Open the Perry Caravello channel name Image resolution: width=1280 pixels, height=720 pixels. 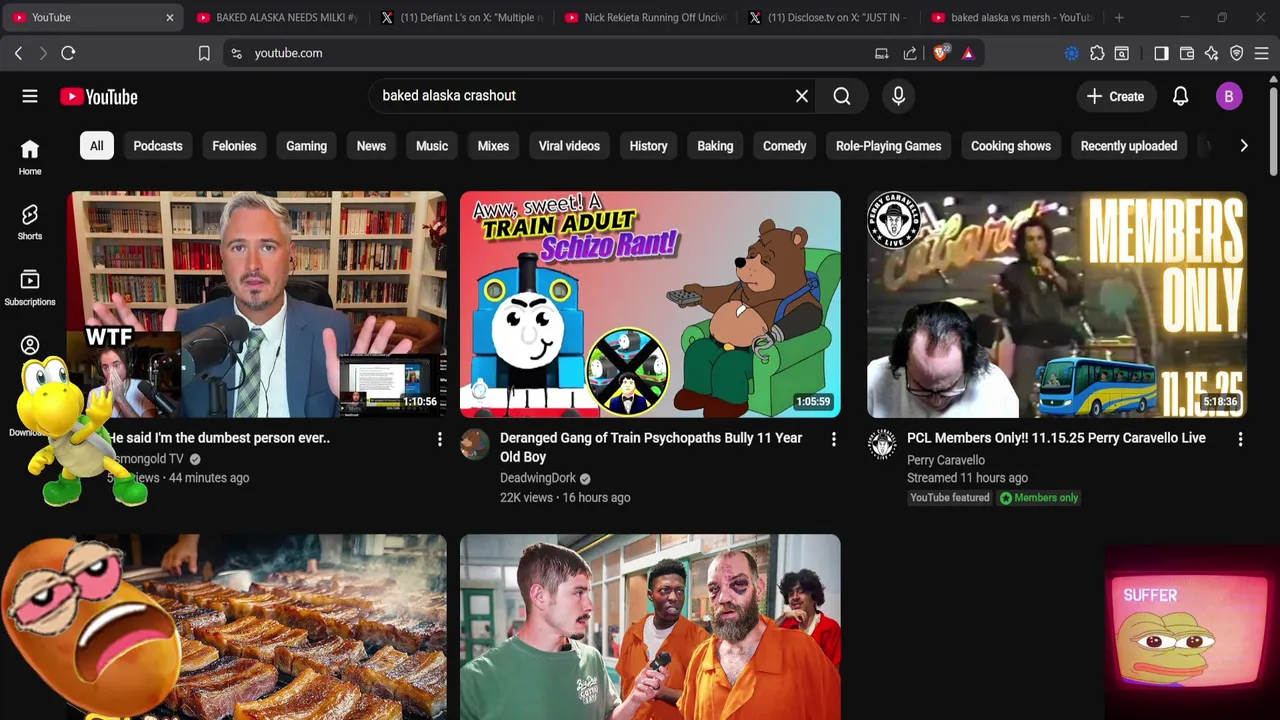(x=946, y=460)
